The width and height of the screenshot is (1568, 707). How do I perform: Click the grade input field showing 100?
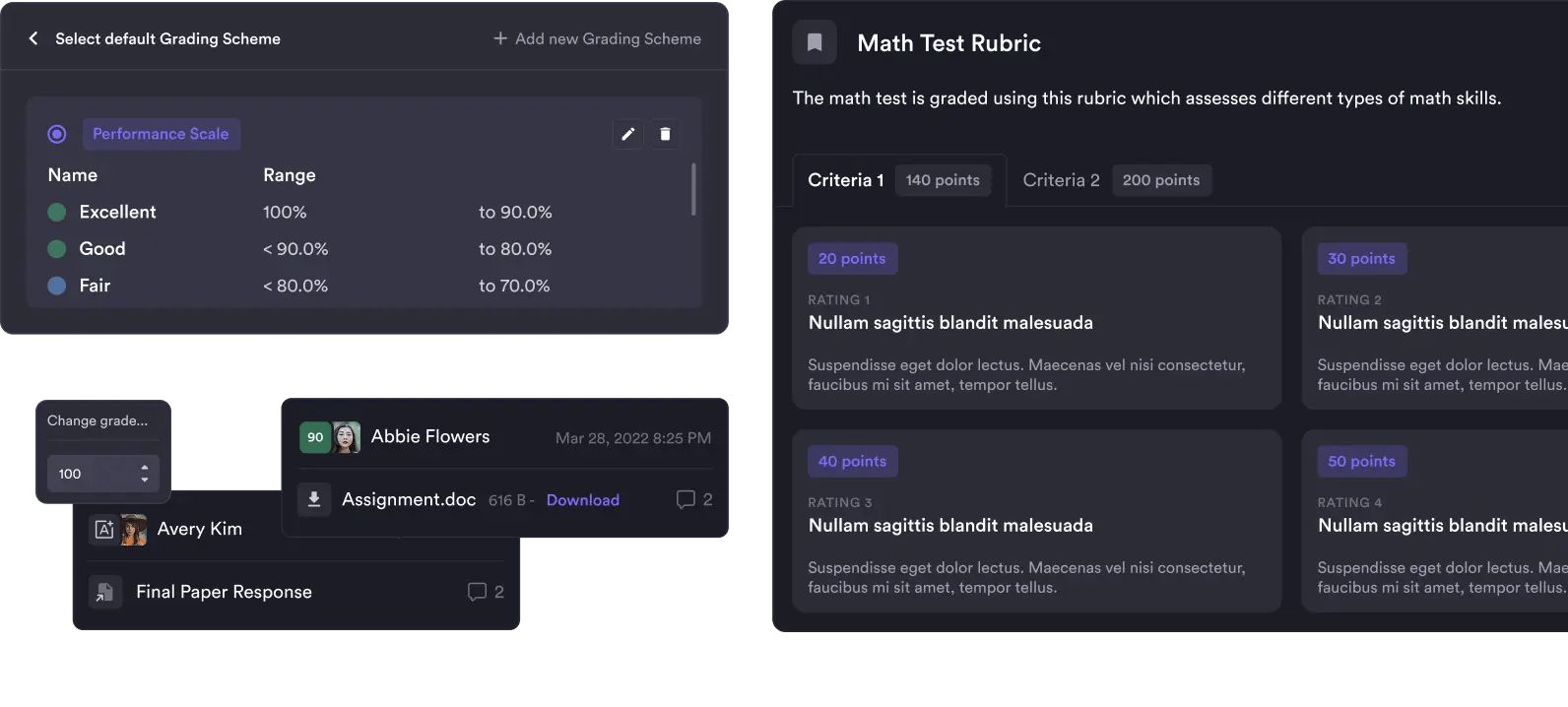point(91,474)
